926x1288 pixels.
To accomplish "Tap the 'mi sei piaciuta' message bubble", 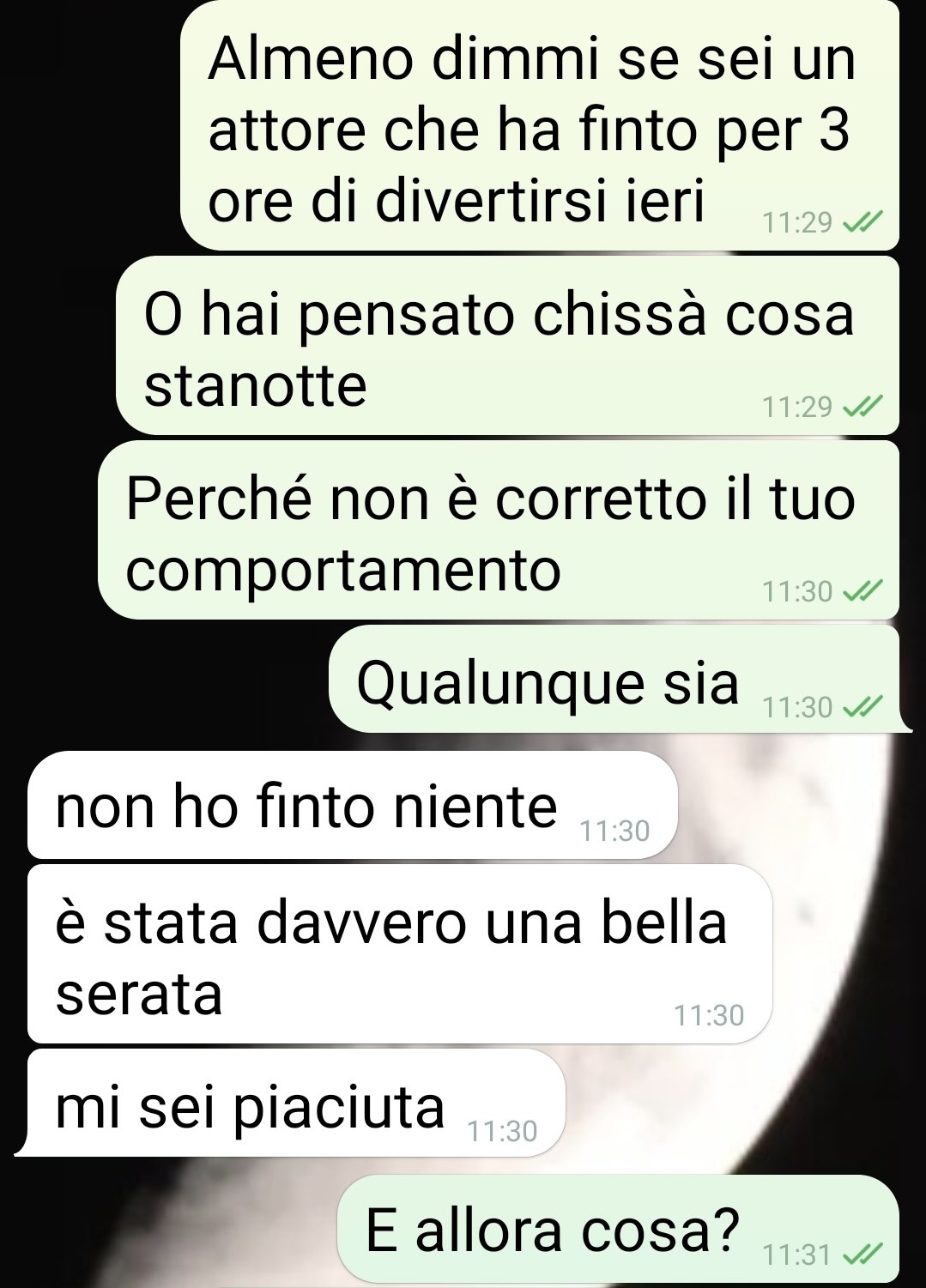I will click(290, 1103).
